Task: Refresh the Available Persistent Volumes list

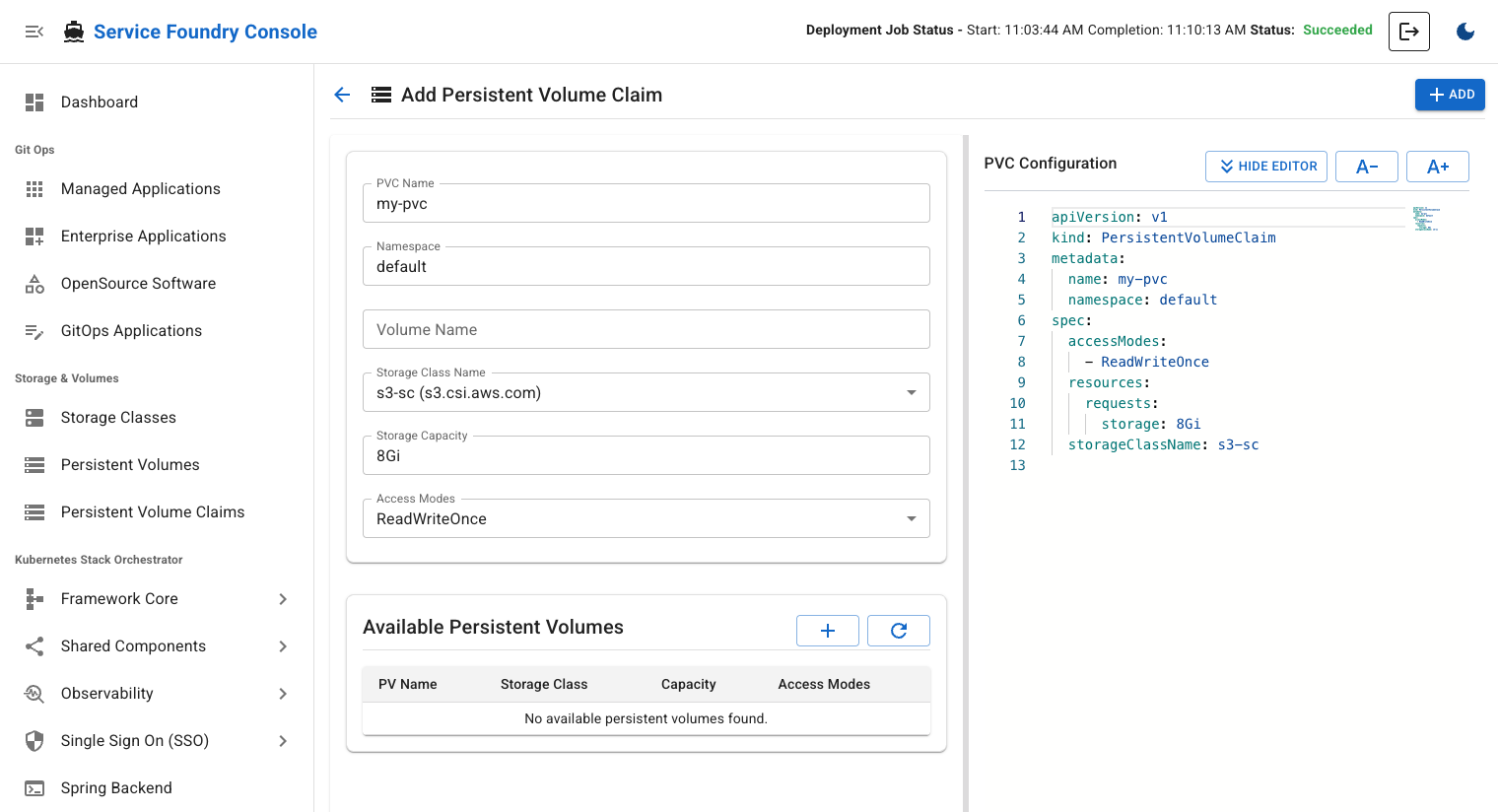Action: [x=898, y=630]
